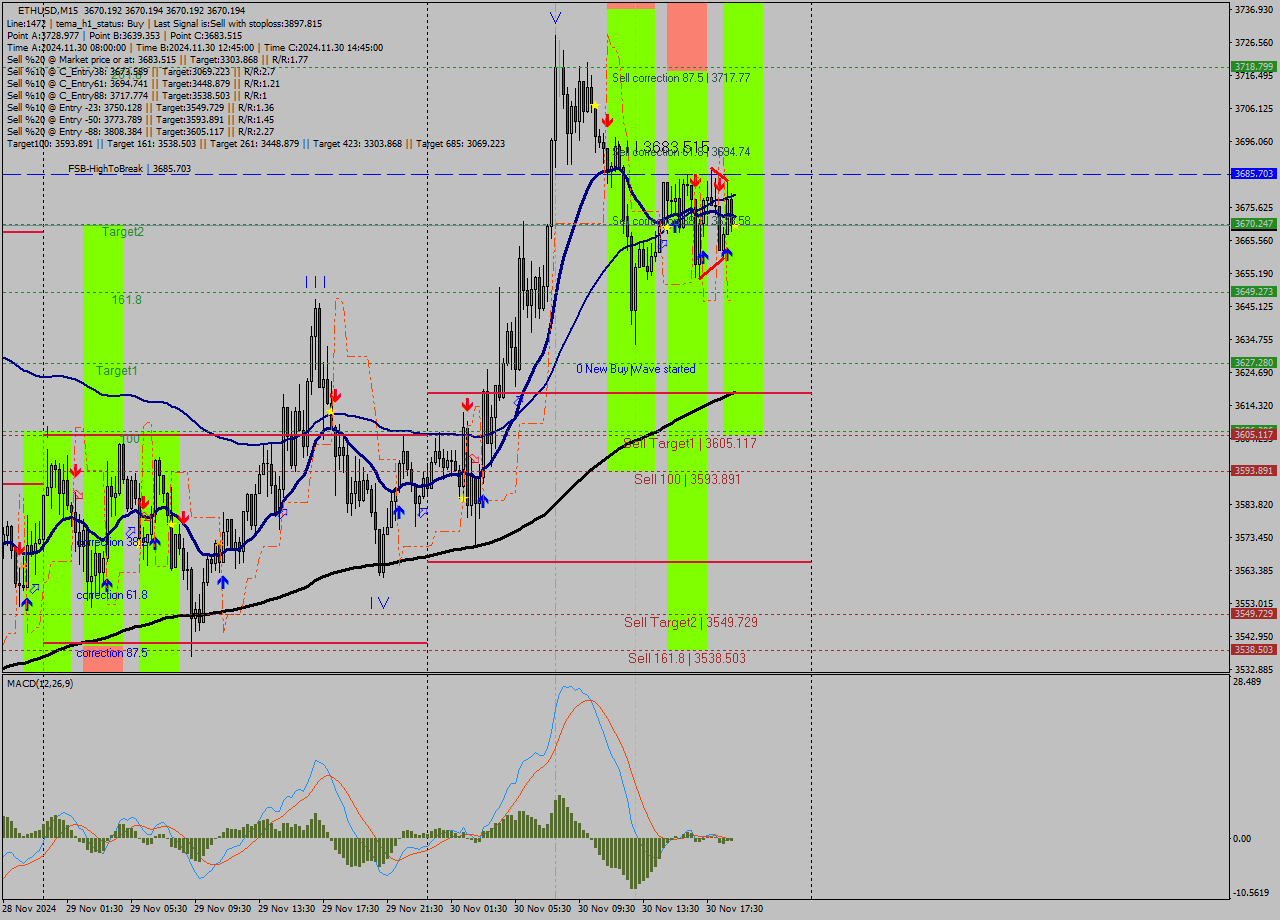Click the '29 Nov 01:30' time axis label
Screen dimensions: 1280x920
pos(95,909)
